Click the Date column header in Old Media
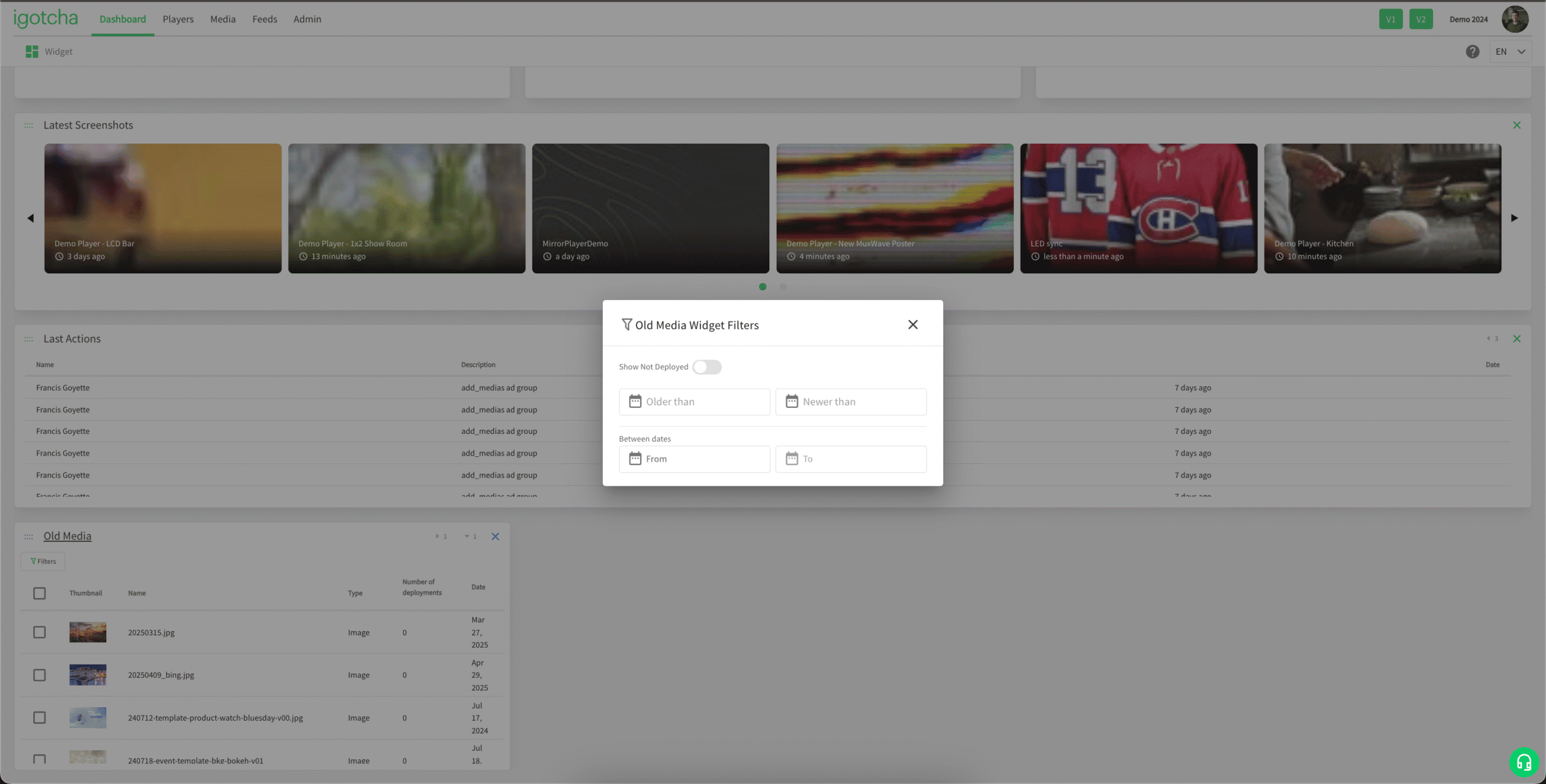The image size is (1546, 784). click(x=478, y=587)
